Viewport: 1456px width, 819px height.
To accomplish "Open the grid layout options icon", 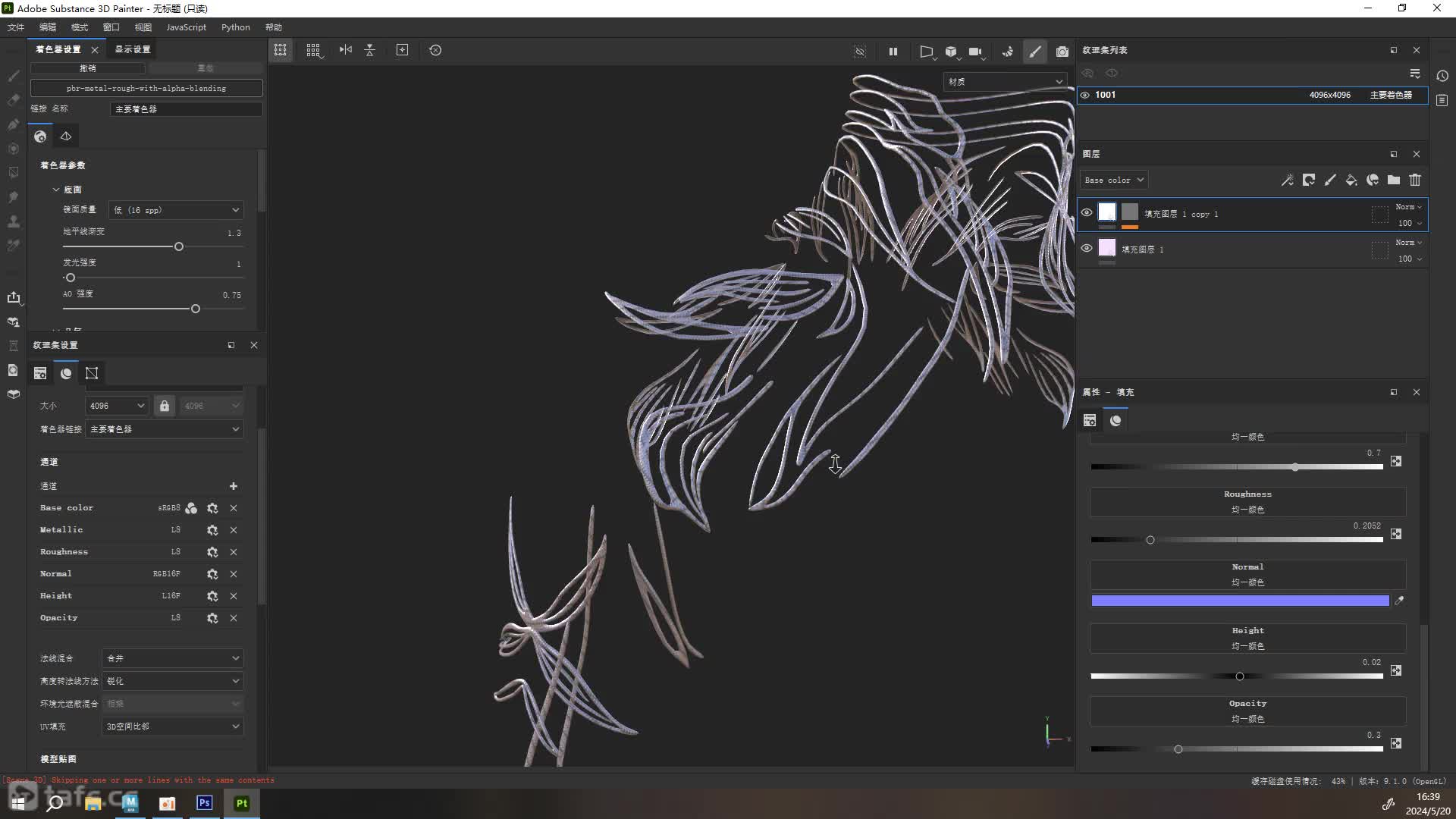I will [313, 50].
